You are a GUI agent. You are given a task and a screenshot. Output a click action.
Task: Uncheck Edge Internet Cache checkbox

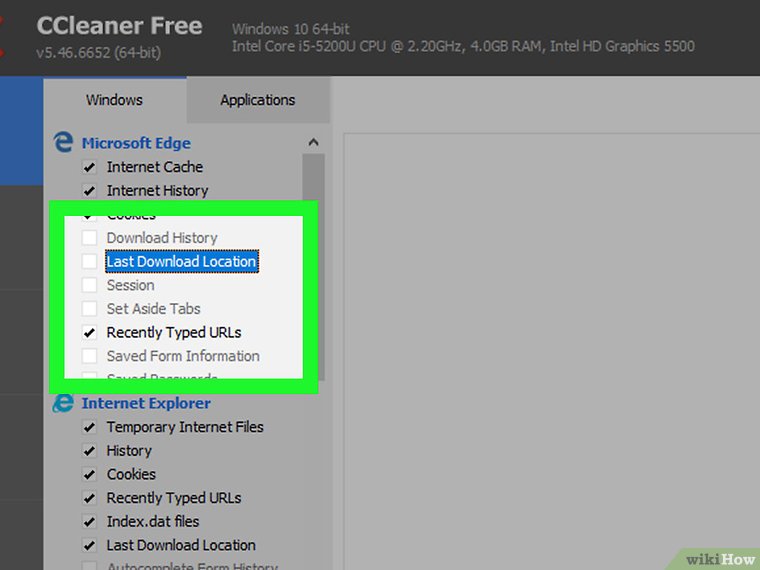click(89, 167)
